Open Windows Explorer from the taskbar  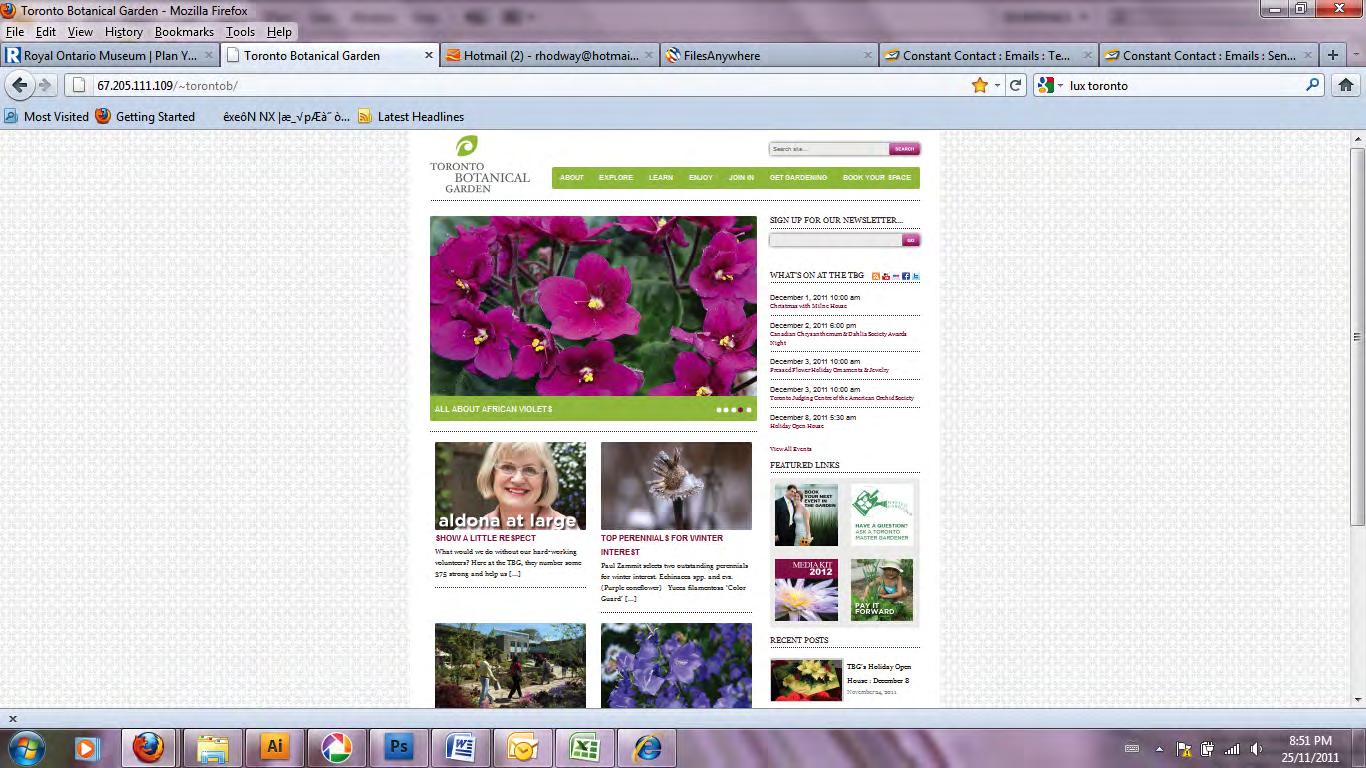coord(212,748)
